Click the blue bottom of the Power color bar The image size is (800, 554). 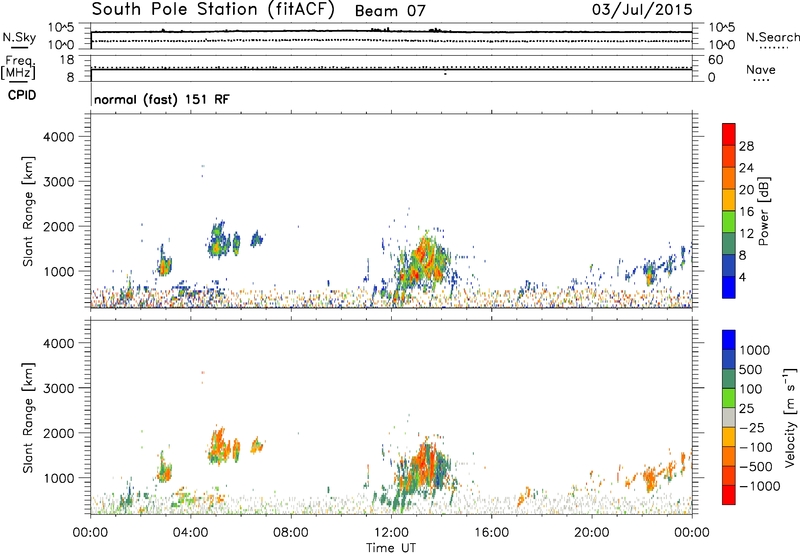pyautogui.click(x=729, y=287)
